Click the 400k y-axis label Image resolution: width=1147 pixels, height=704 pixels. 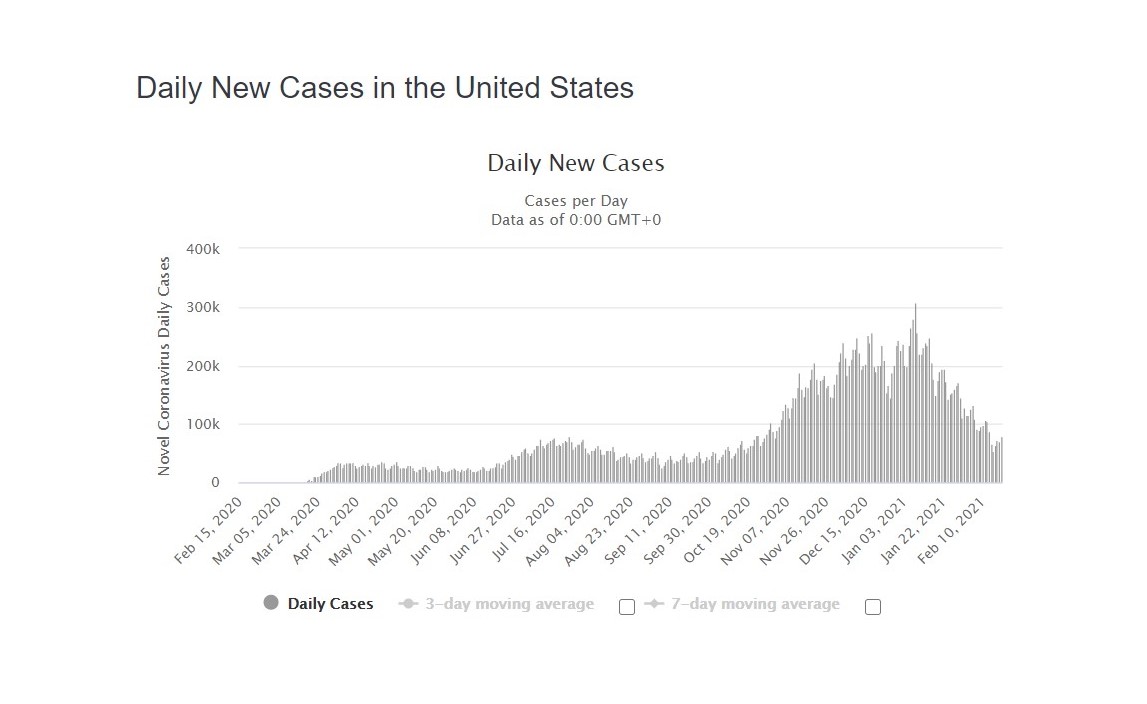[x=203, y=249]
